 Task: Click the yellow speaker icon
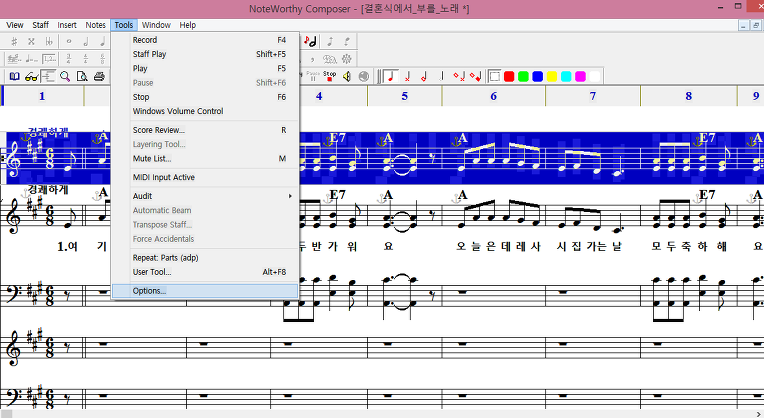tap(347, 76)
